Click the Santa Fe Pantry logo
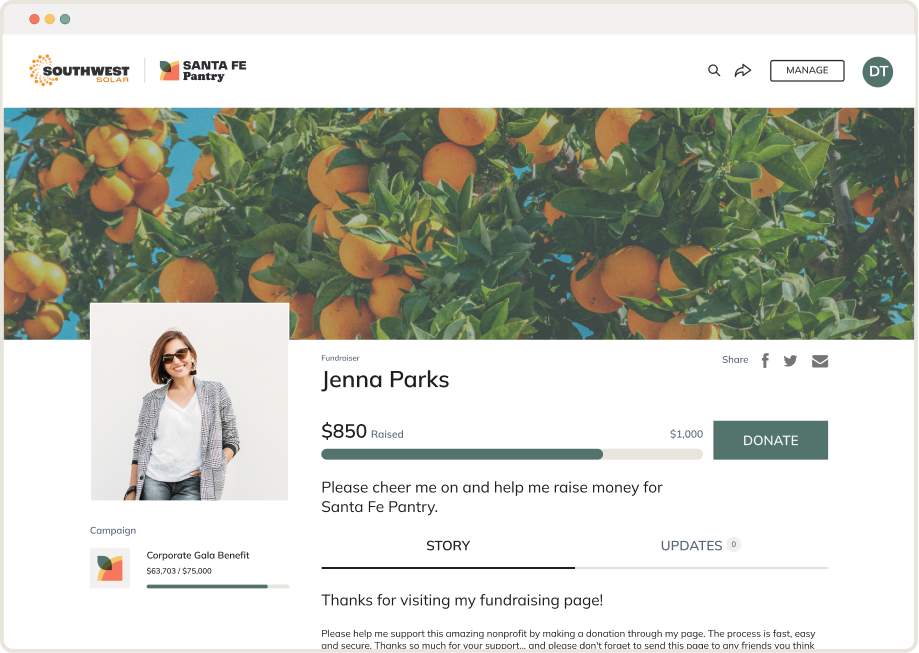This screenshot has width=919, height=653. [x=203, y=70]
